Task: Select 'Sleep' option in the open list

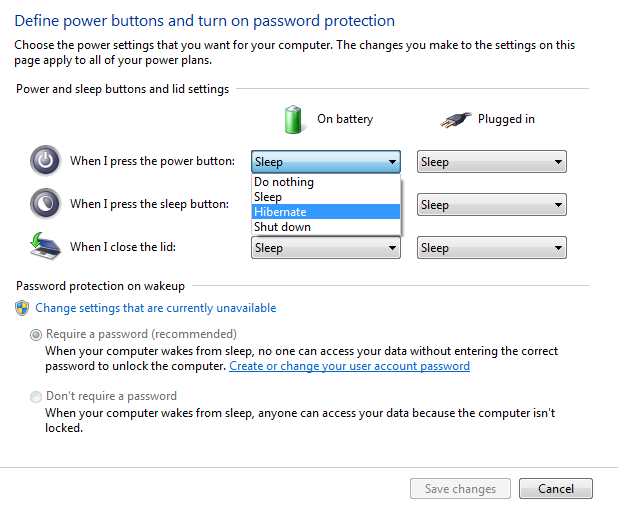Action: point(268,197)
